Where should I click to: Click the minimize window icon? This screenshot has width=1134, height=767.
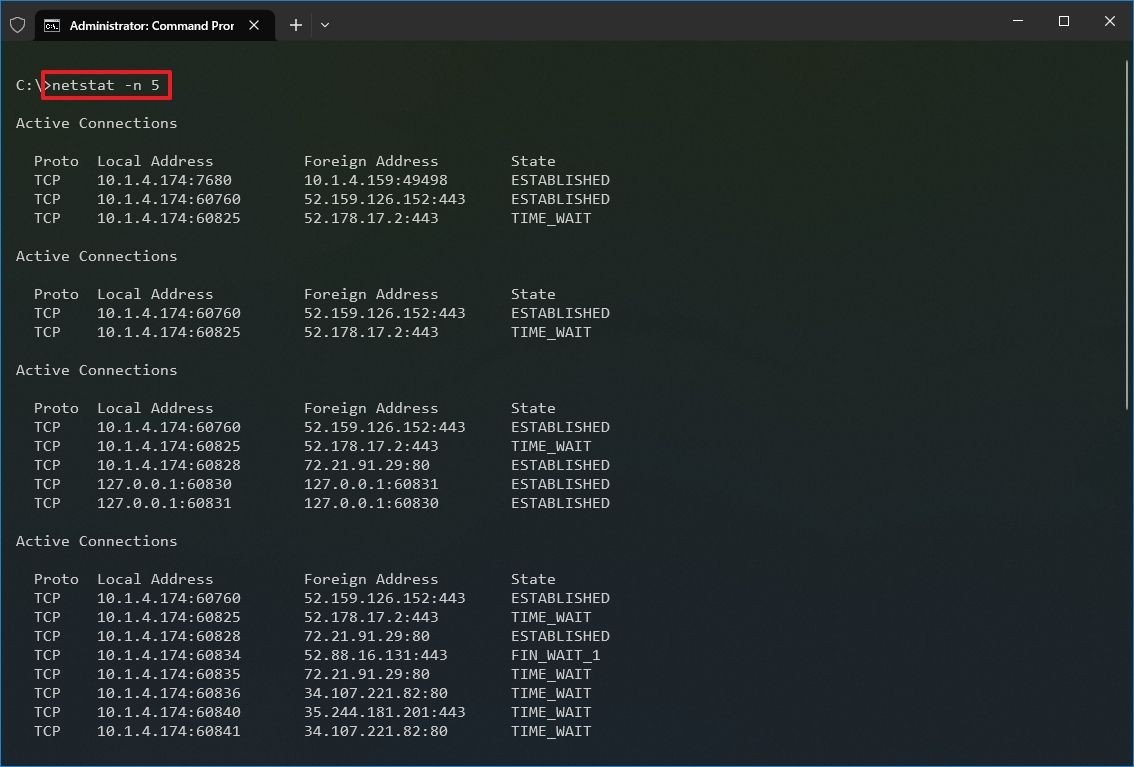tap(1017, 21)
